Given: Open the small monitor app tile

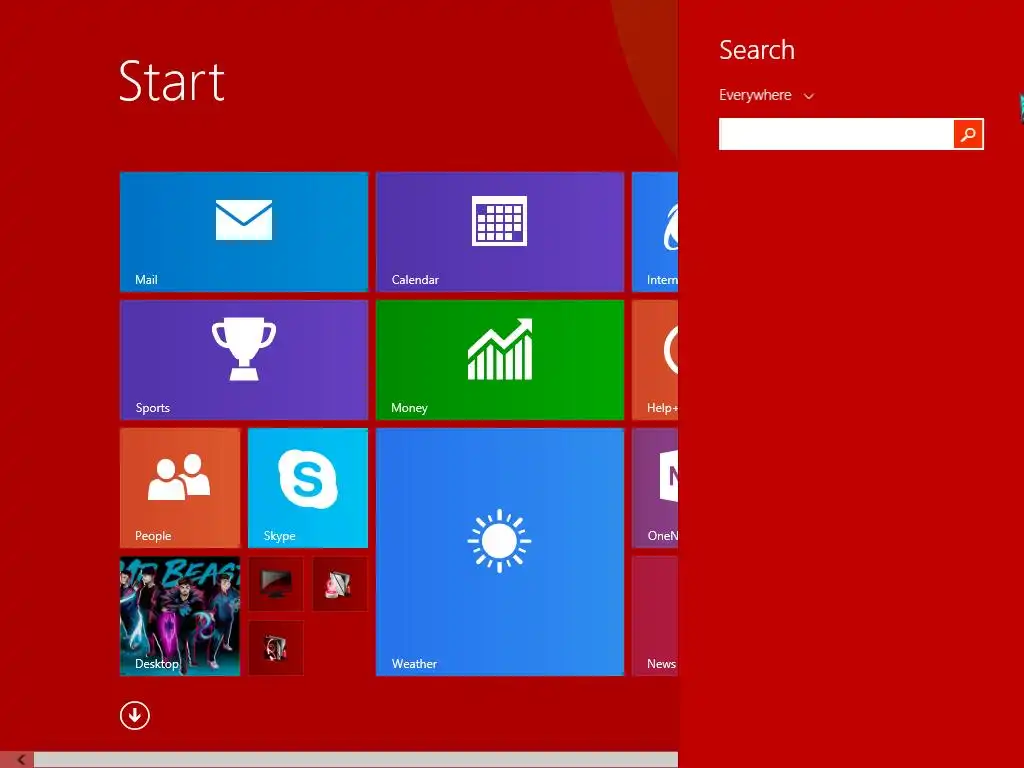Looking at the screenshot, I should click(276, 584).
